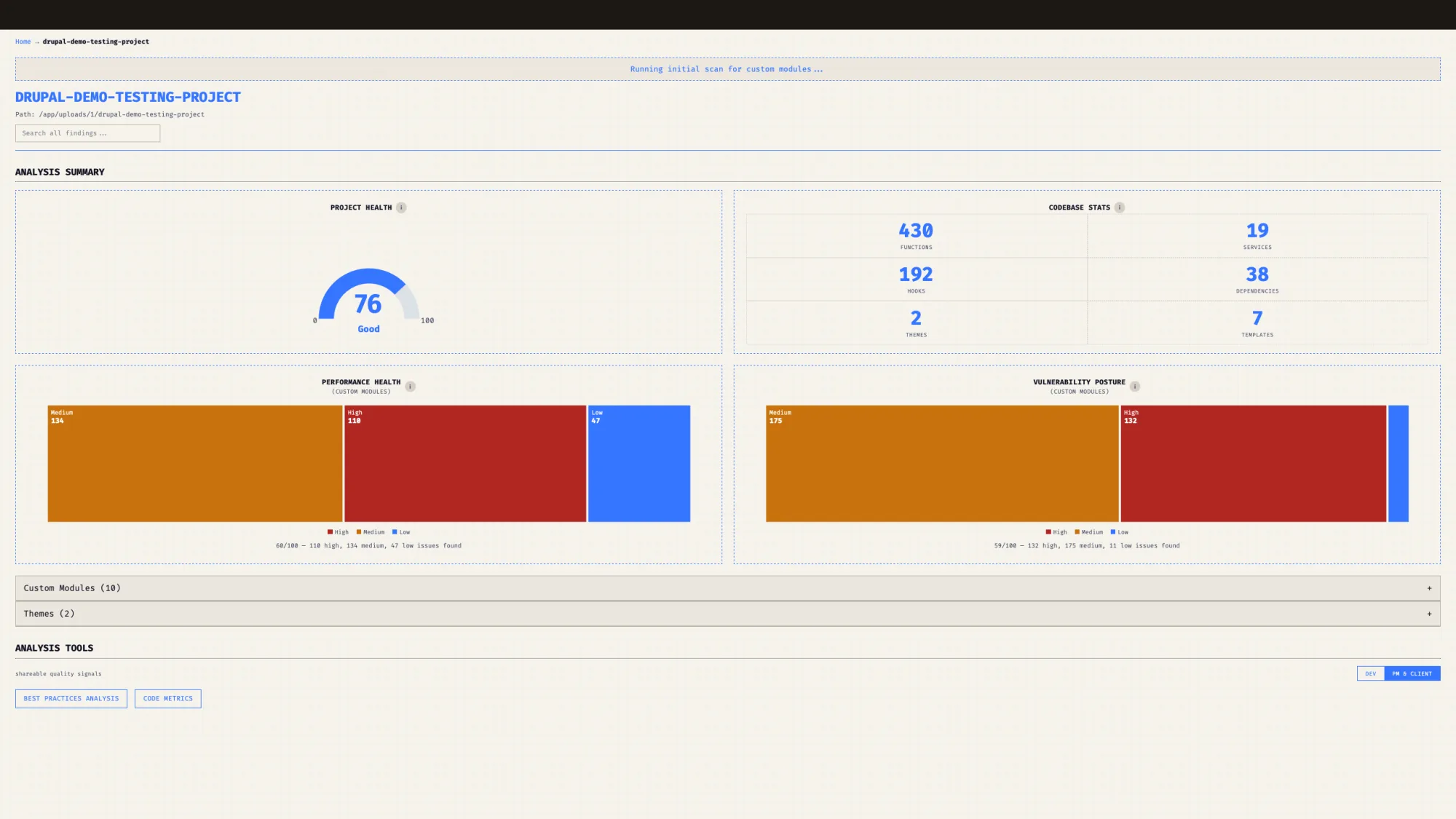
Task: Go to Home breadcrumb link
Action: pos(23,41)
